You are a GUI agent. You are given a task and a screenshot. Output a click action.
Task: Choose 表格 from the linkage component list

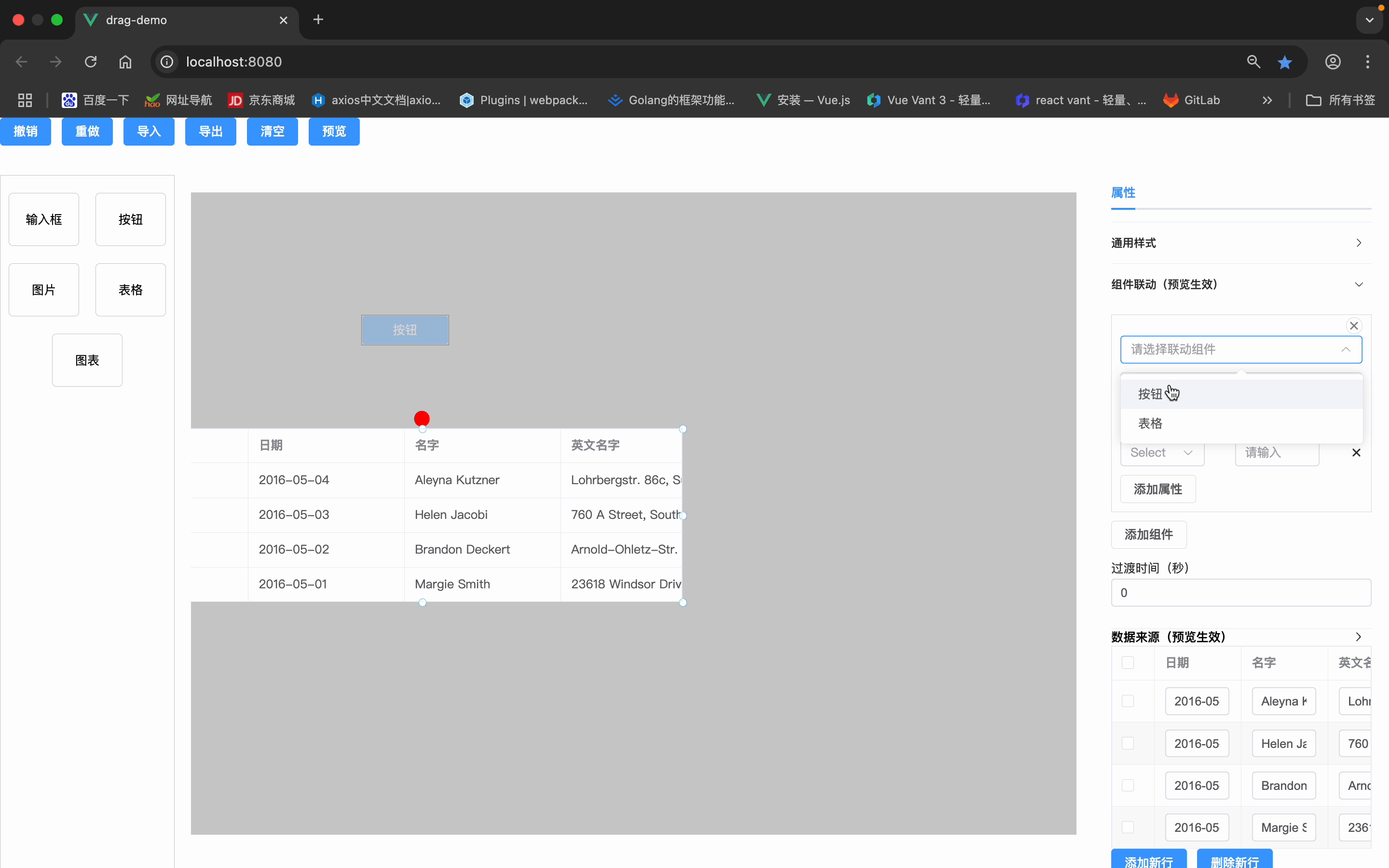tap(1150, 423)
